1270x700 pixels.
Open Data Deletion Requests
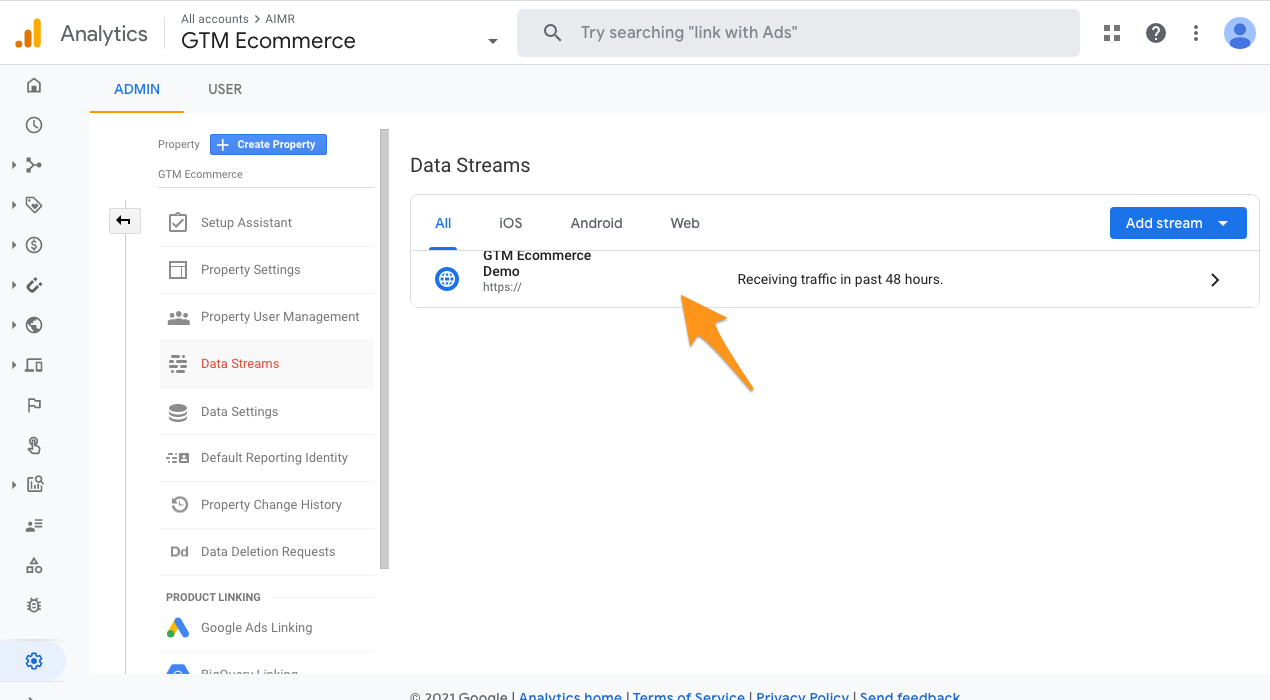tap(267, 552)
